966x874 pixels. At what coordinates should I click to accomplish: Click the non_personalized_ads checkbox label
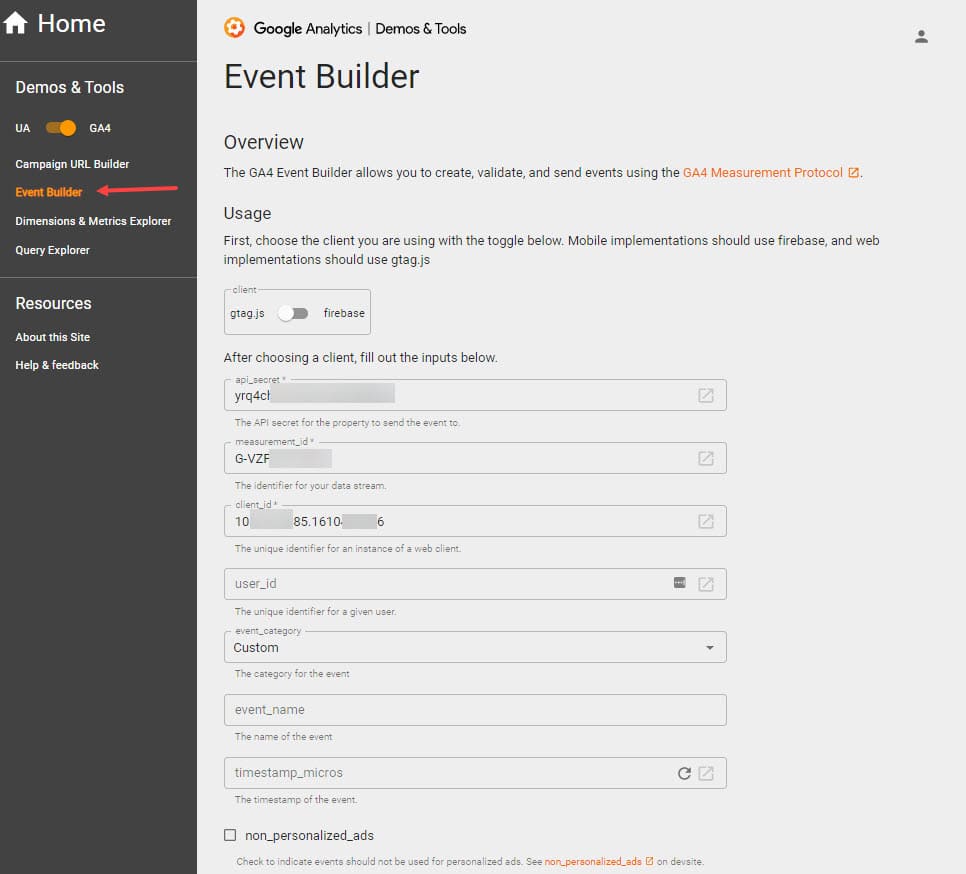click(x=309, y=835)
